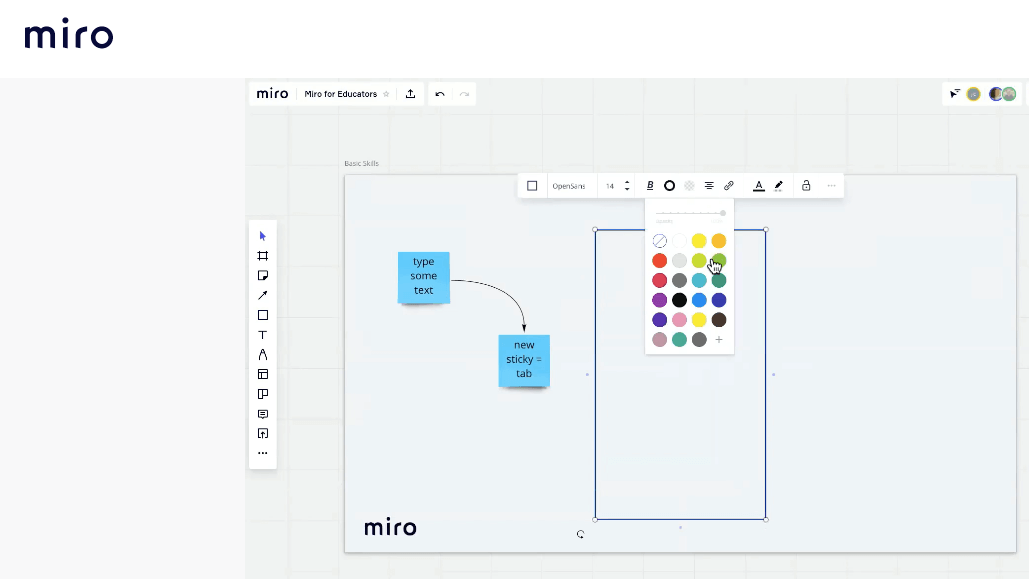Toggle collaborators' cursors visibility icon
This screenshot has width=1029, height=579.
pyautogui.click(x=955, y=94)
